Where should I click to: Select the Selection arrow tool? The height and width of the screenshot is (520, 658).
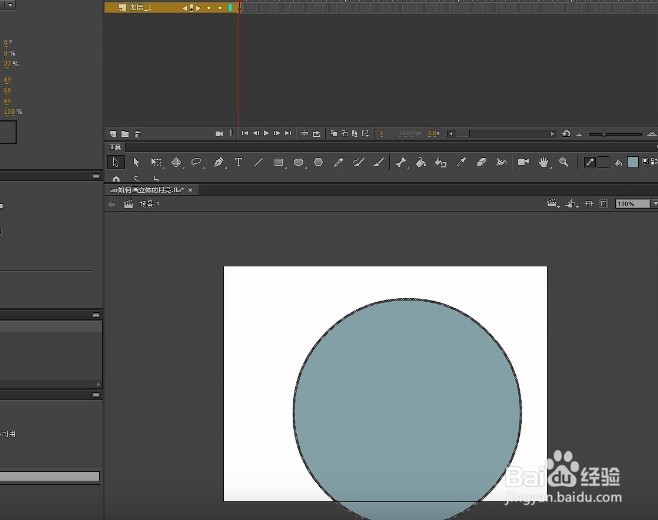115,162
